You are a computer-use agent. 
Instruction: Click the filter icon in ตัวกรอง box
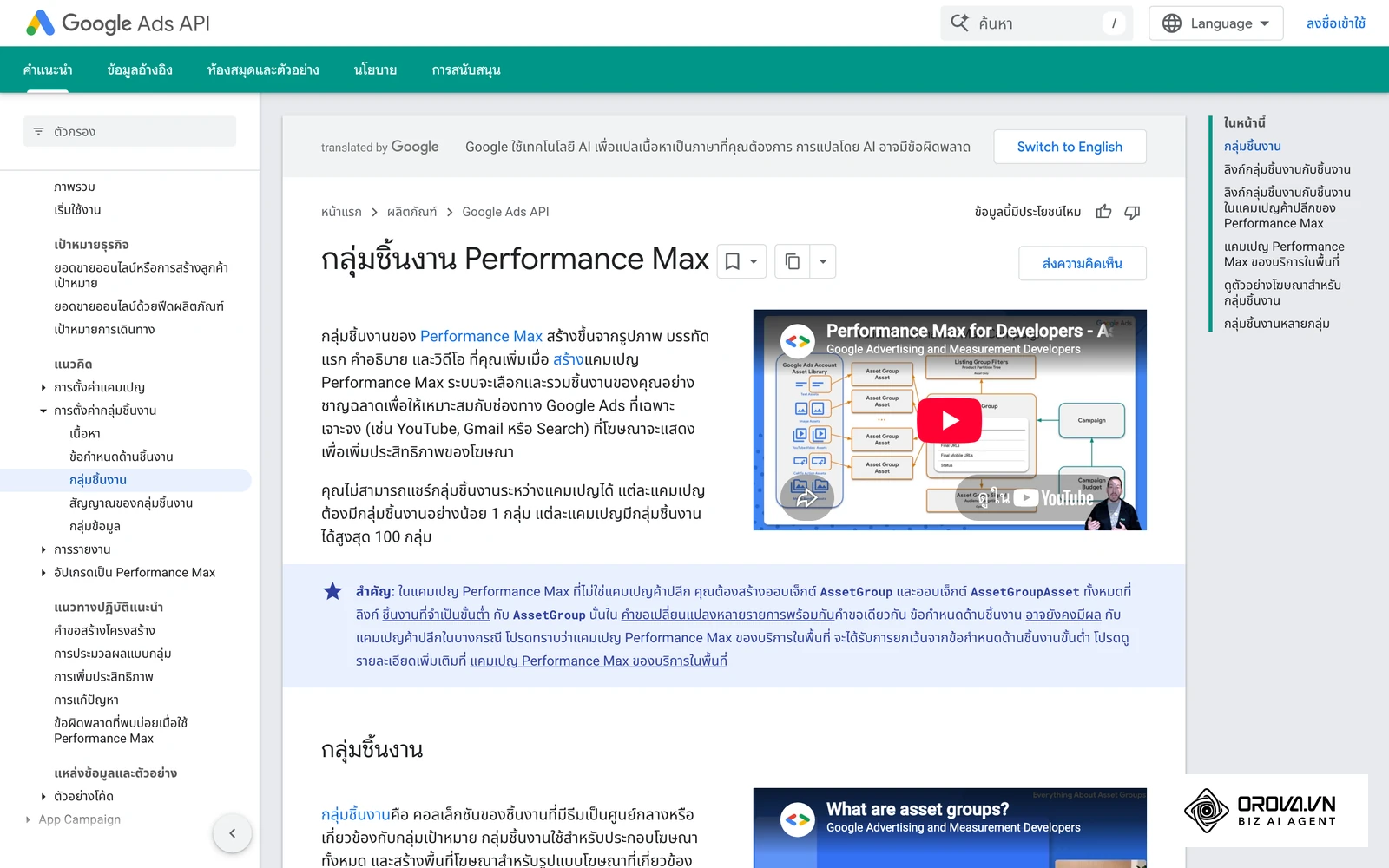[x=38, y=132]
